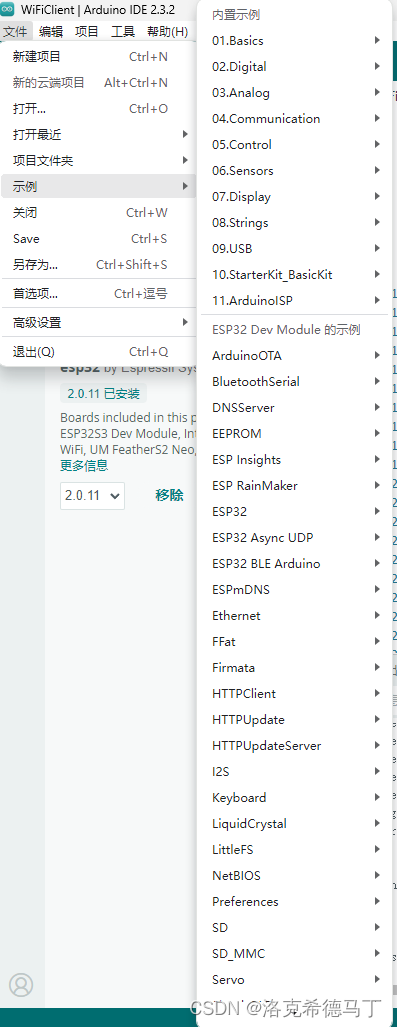Viewport: 397px width, 1027px height.
Task: Open the Servo examples submenu
Action: tap(297, 980)
